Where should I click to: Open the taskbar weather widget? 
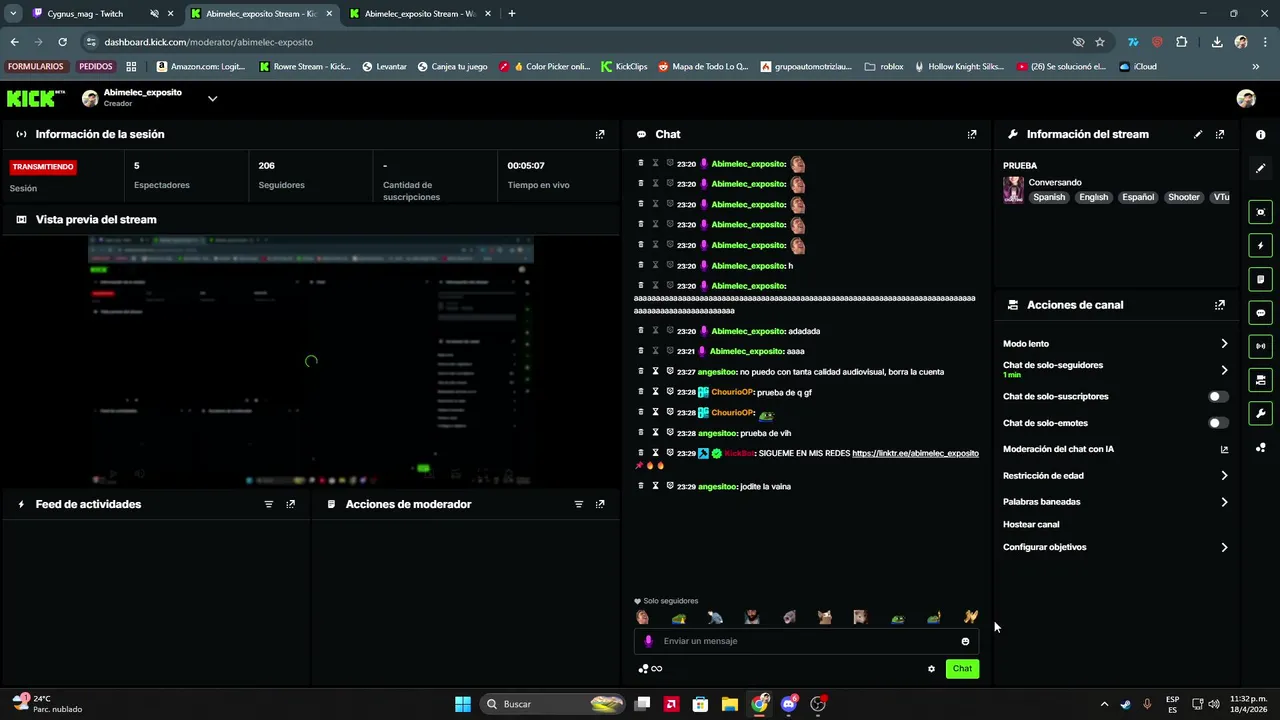pyautogui.click(x=48, y=704)
